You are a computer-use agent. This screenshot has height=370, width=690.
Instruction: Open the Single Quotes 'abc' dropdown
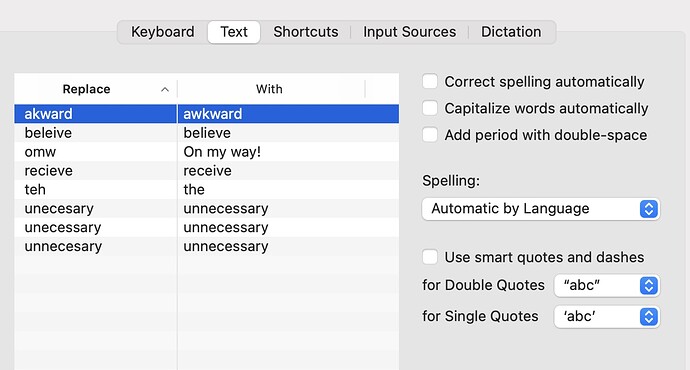tap(606, 317)
